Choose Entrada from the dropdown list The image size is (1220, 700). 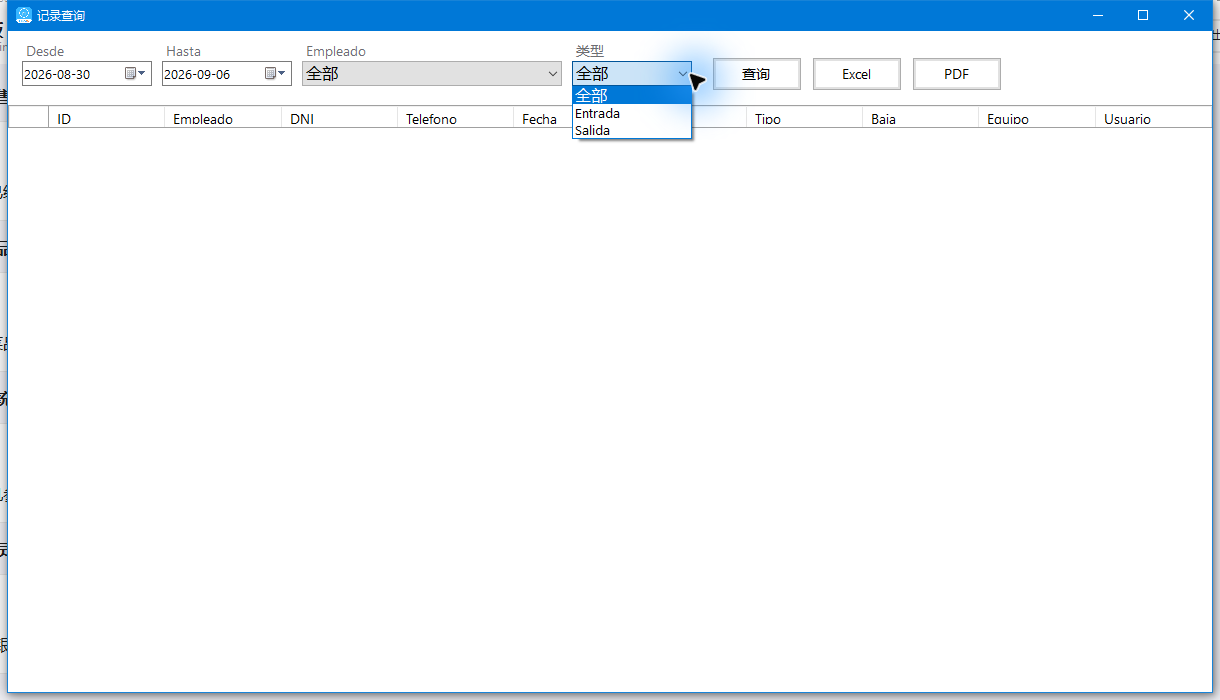point(632,113)
